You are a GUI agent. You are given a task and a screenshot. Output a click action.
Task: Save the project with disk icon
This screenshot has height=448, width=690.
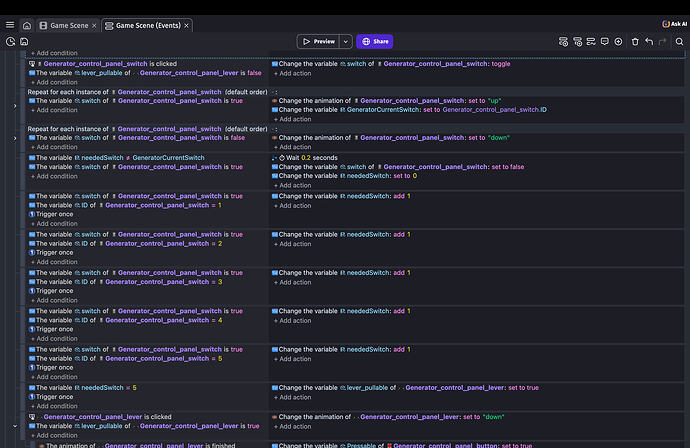point(24,41)
